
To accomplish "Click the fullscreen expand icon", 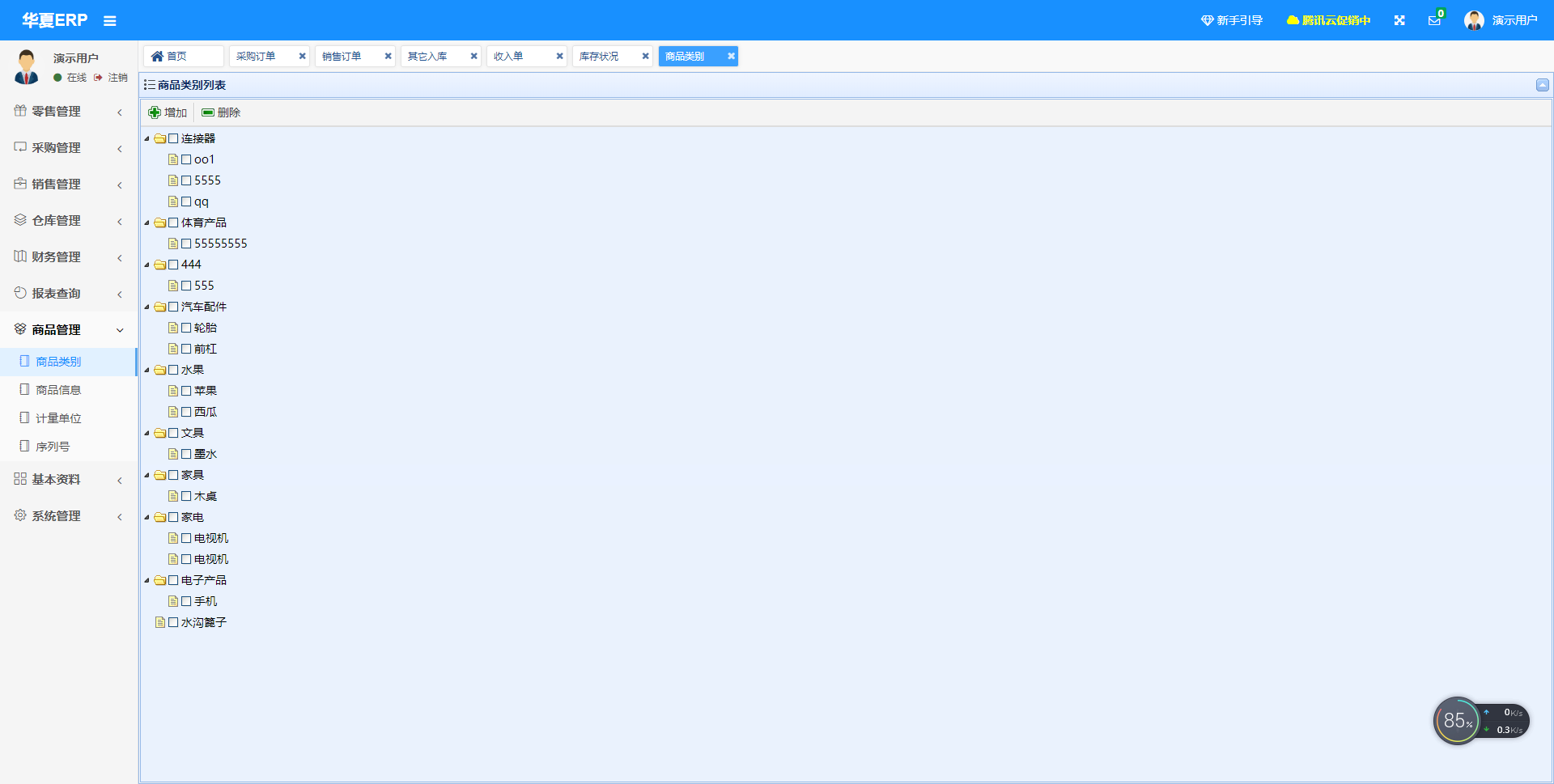I will 1399,21.
